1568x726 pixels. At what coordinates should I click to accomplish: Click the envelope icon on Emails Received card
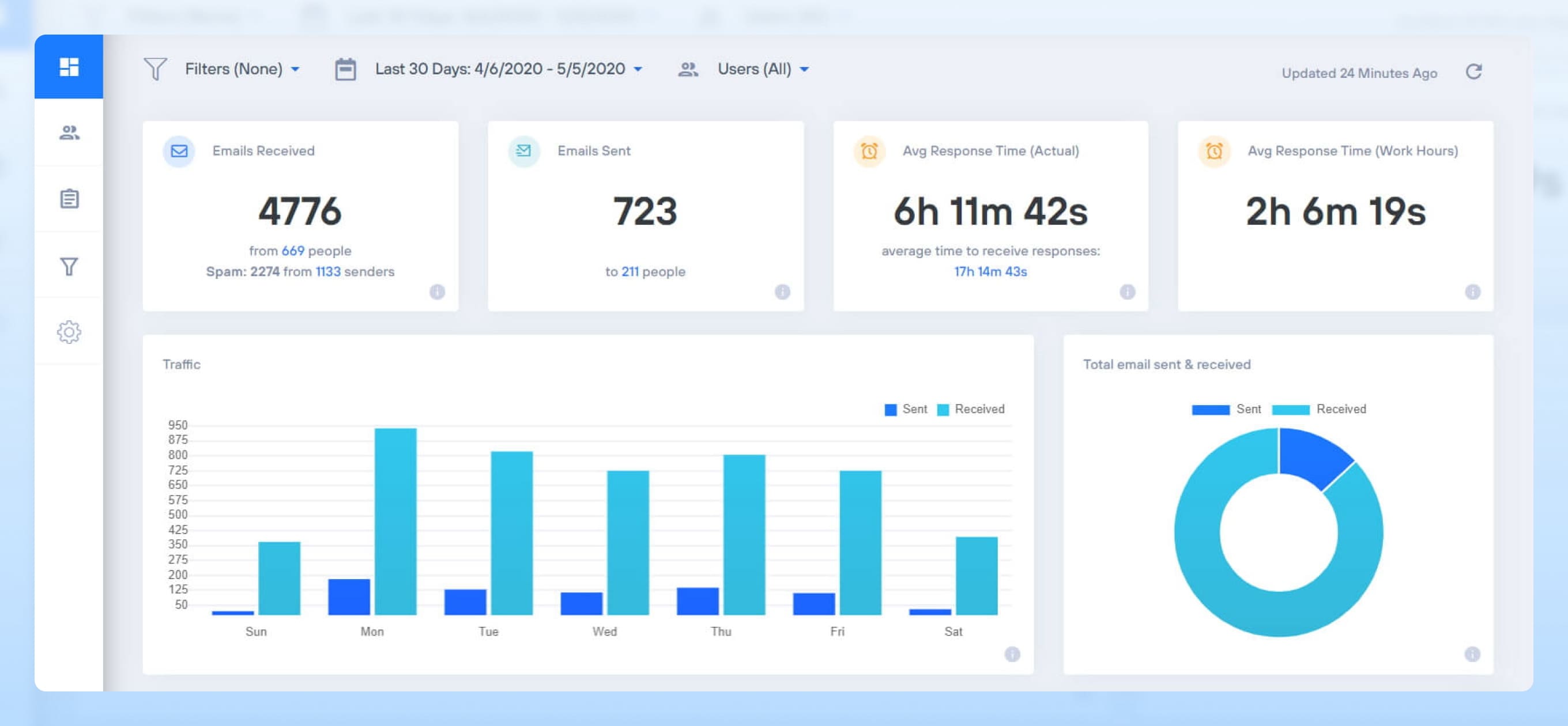click(179, 151)
